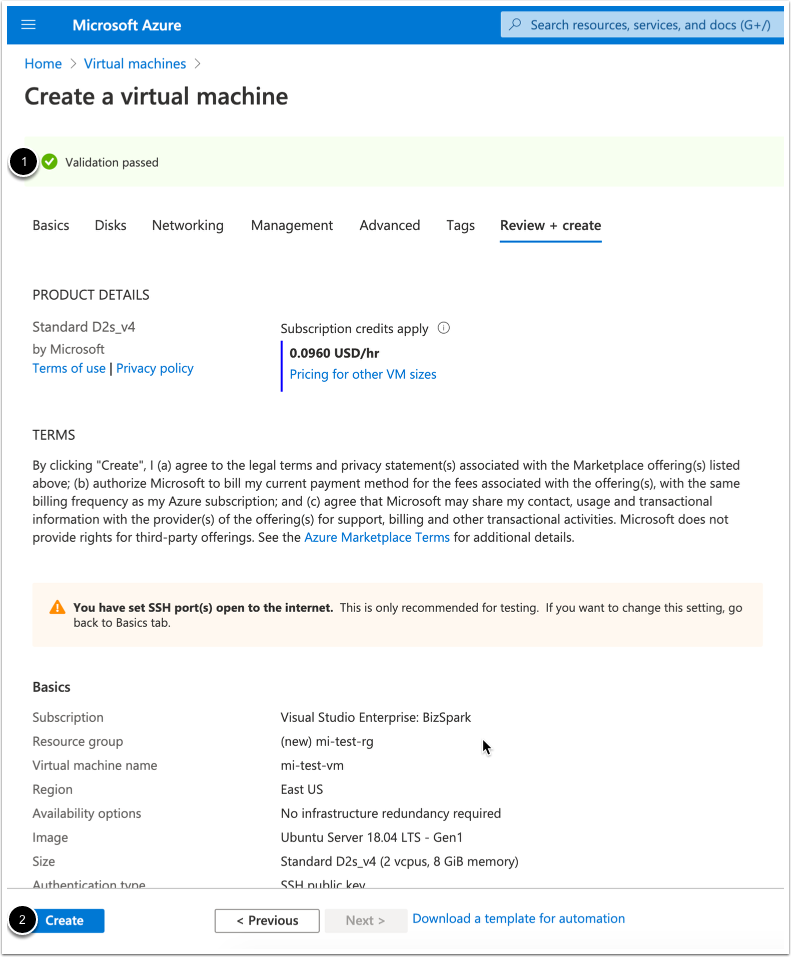
Task: Click the Size label in Basics
Action: coord(43,861)
